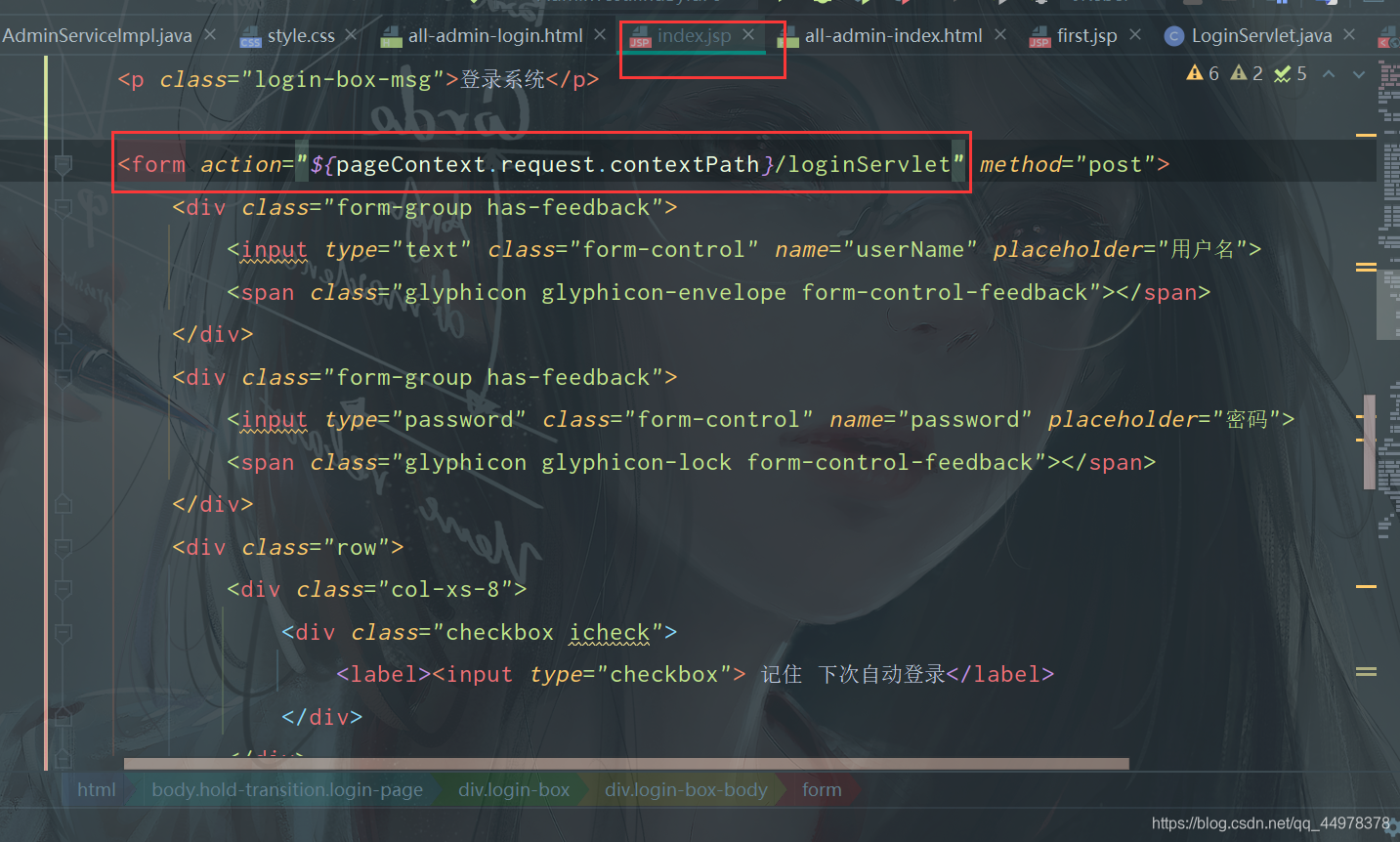Open the LoginServlet.java tab

click(1261, 36)
